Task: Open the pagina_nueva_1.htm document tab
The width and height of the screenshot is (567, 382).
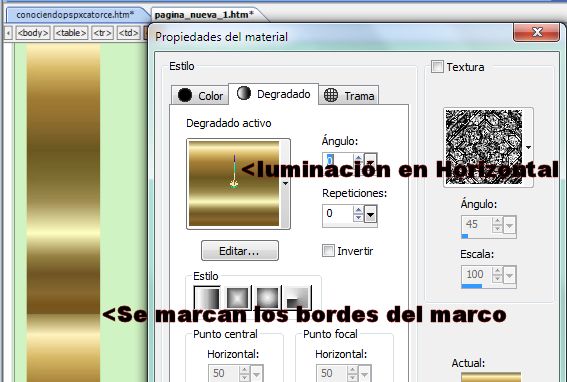Action: pyautogui.click(x=204, y=15)
